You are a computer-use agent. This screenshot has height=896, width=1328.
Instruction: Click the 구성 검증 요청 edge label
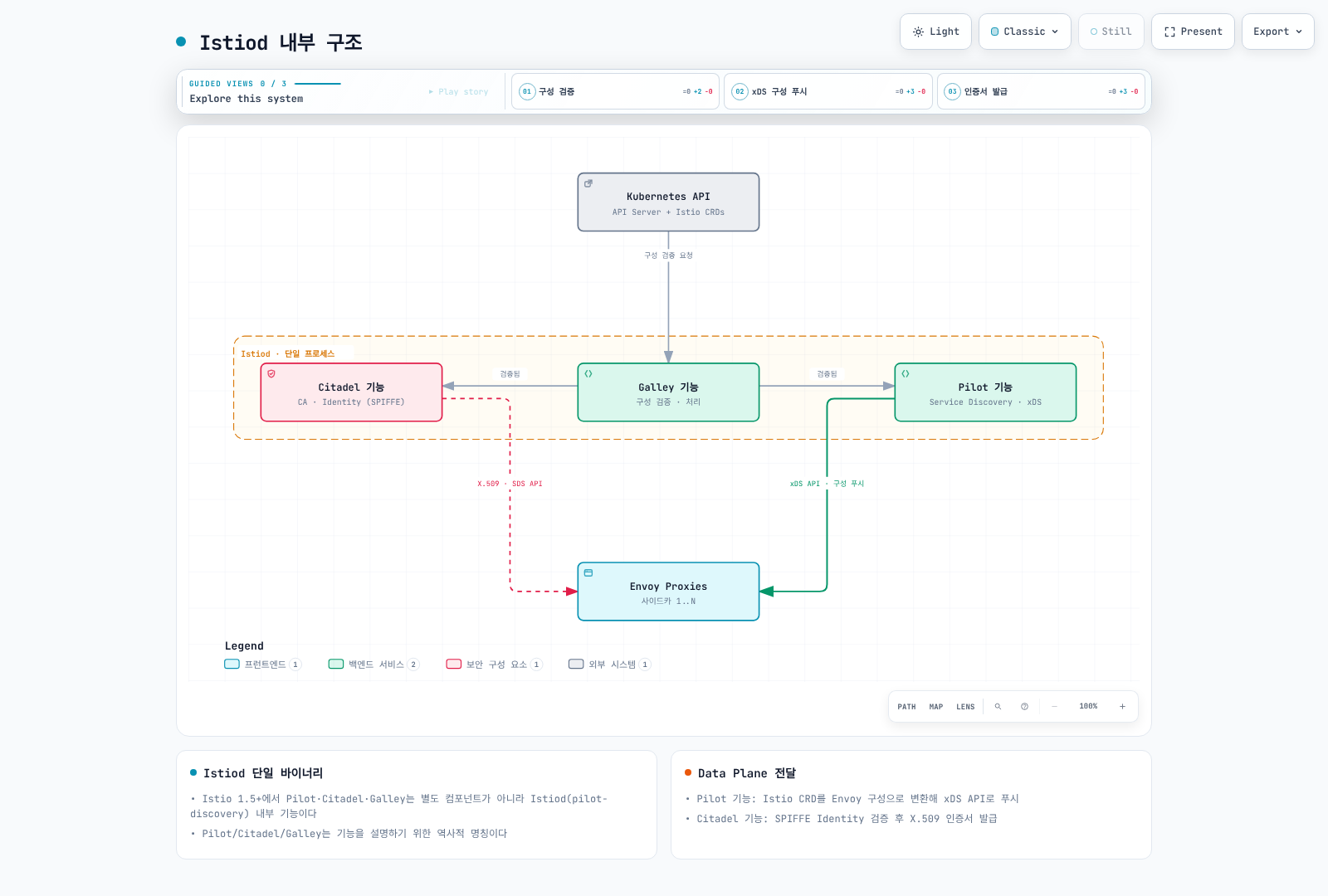click(x=668, y=256)
